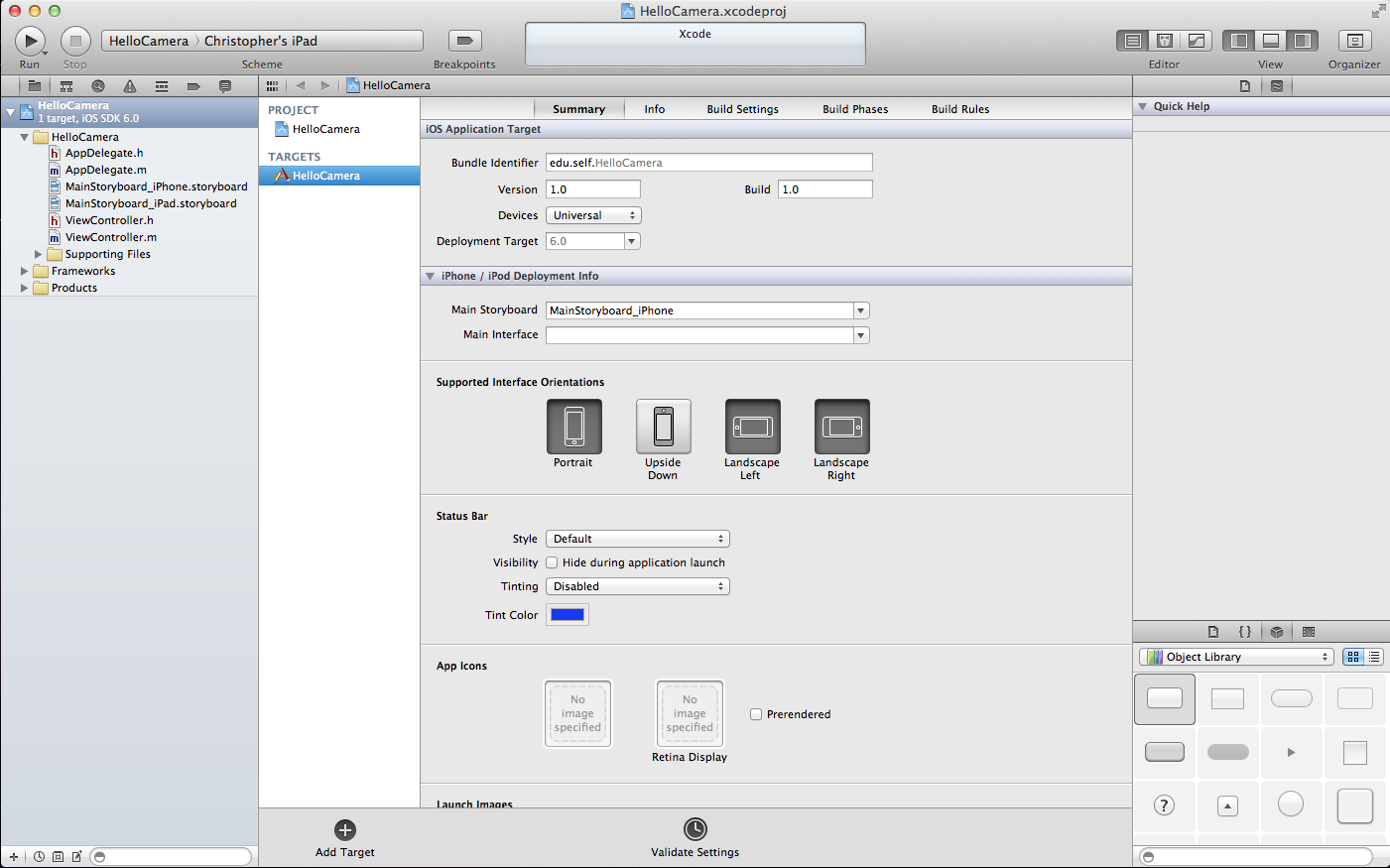Expand the Frameworks group
This screenshot has height=868, width=1390.
pos(25,271)
